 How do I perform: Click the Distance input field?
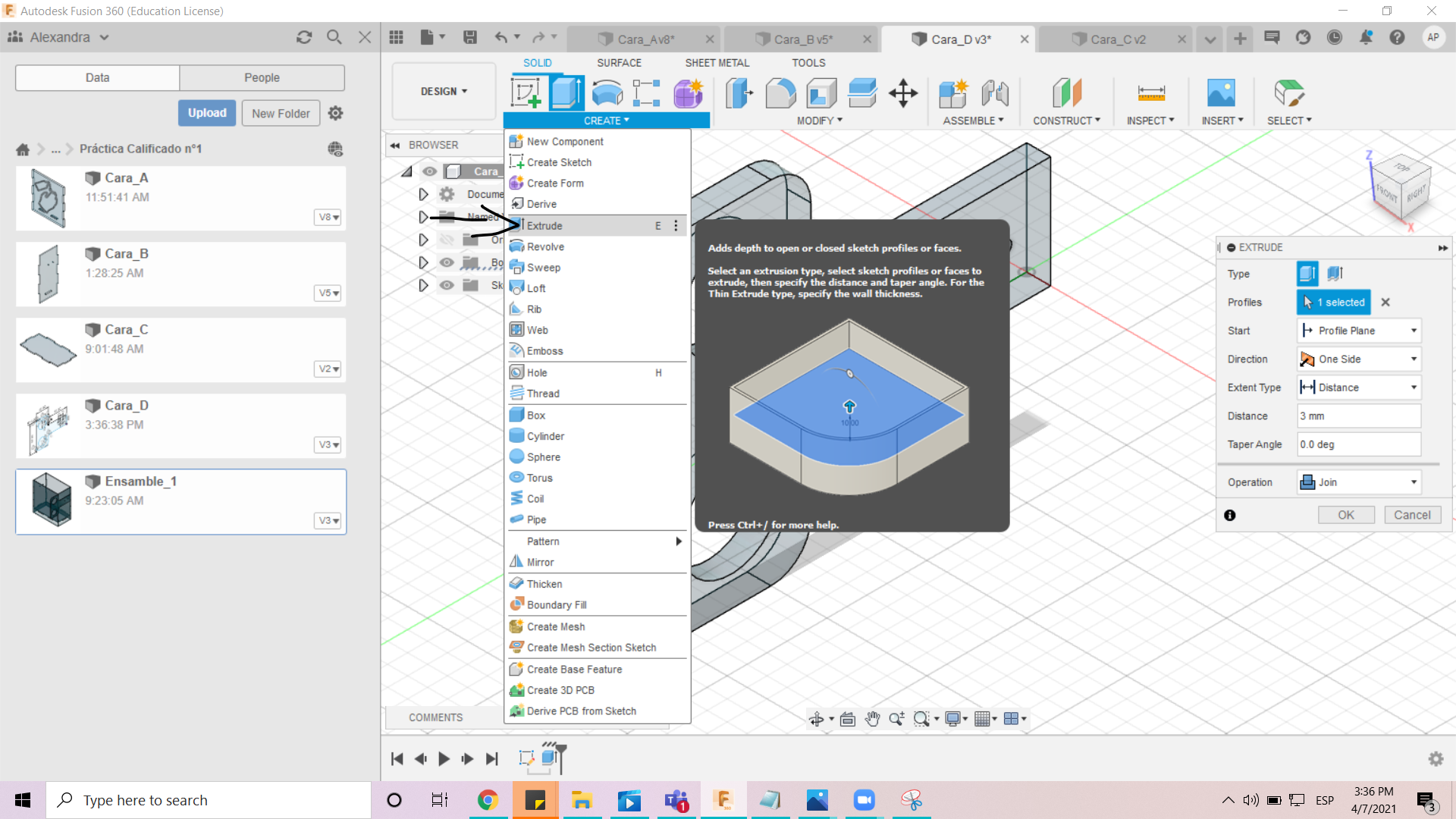1357,416
